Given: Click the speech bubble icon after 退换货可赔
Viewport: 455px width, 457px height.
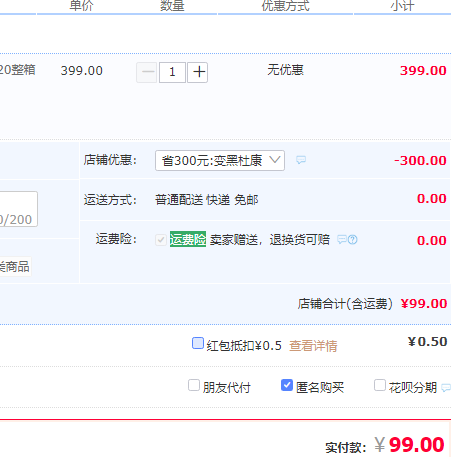Looking at the screenshot, I should tap(342, 240).
